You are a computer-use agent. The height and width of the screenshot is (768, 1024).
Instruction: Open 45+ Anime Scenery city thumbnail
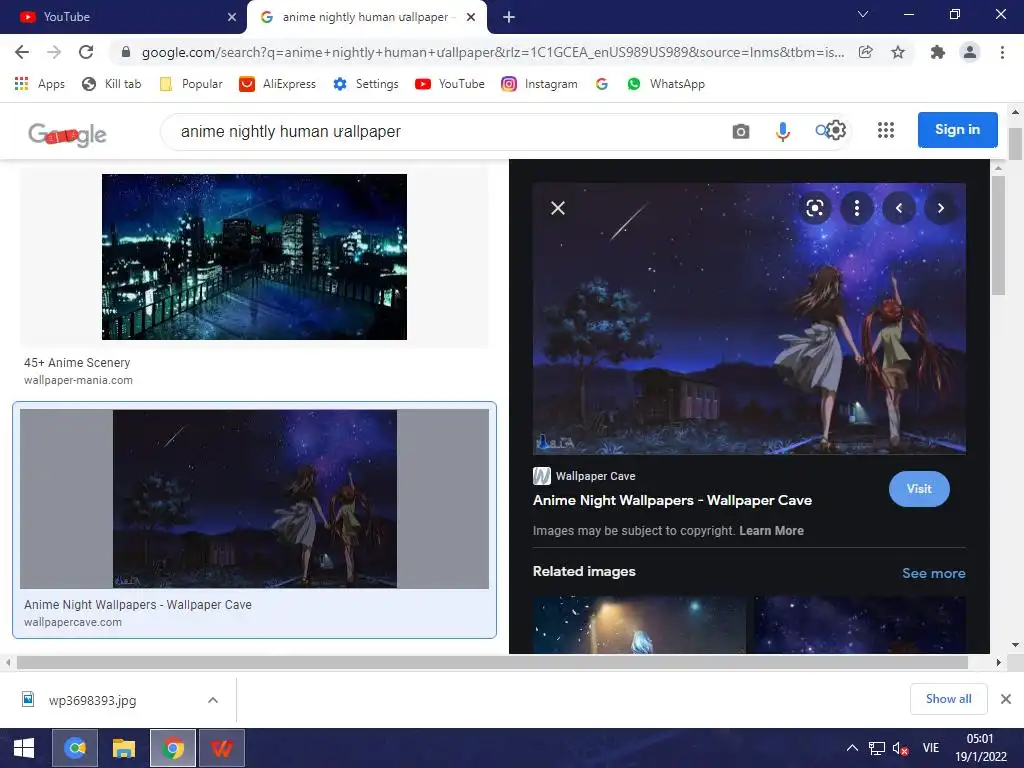click(254, 257)
